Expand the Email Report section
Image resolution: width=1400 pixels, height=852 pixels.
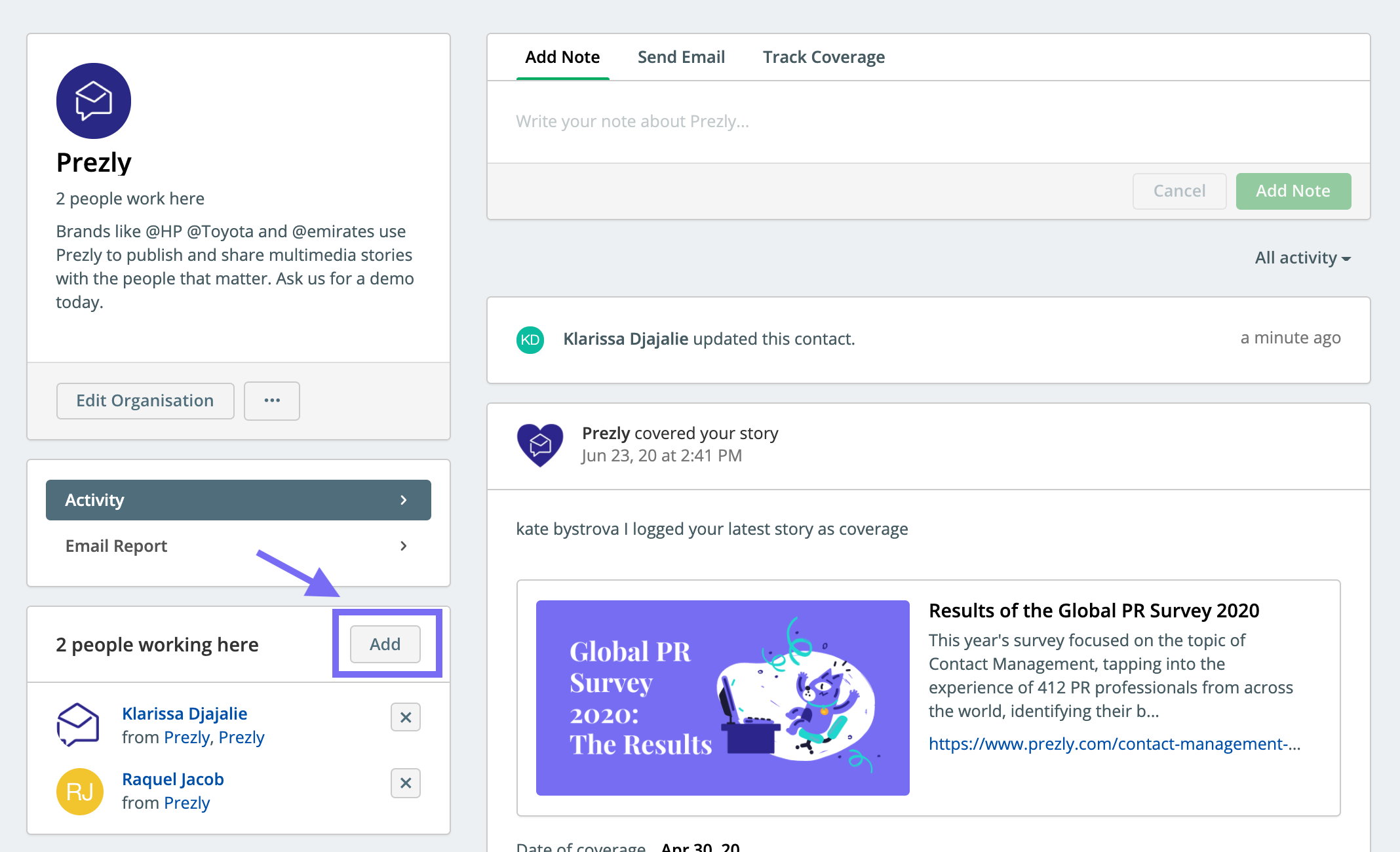click(239, 546)
